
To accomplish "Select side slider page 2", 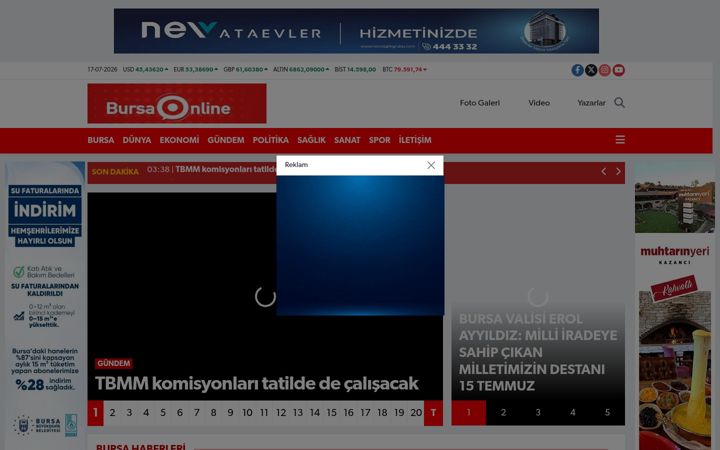I will [x=503, y=413].
